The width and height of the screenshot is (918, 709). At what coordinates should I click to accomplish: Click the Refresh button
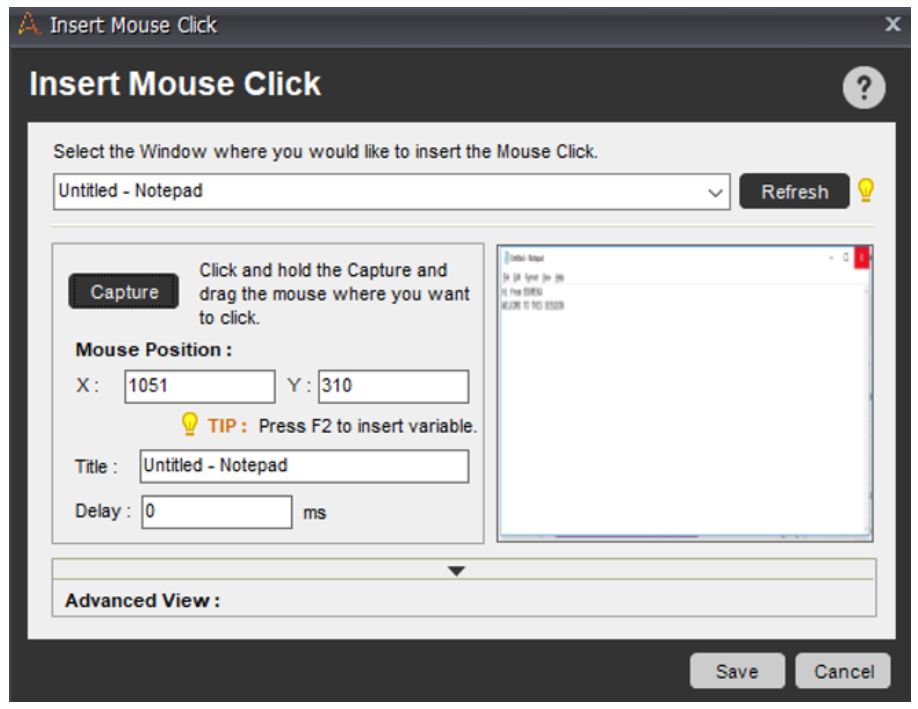pyautogui.click(x=794, y=191)
